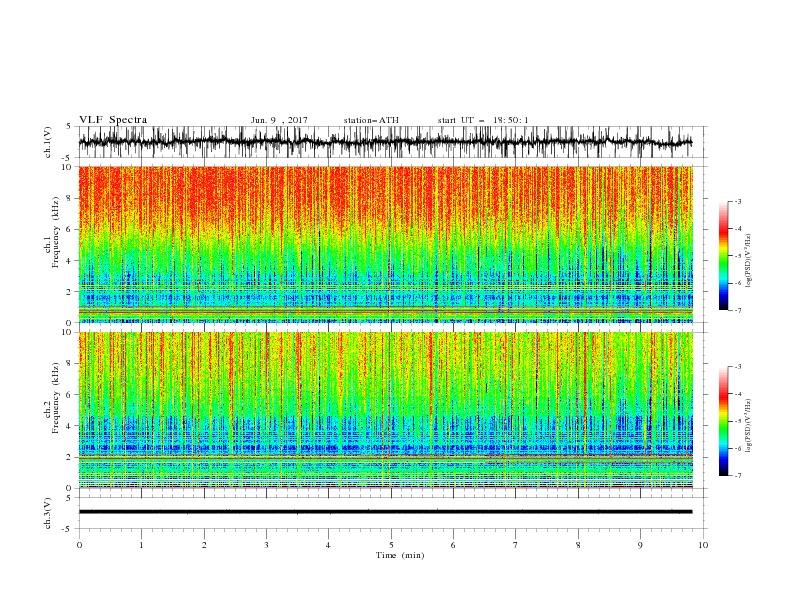792x612 pixels.
Task: Click time axis tick label "7"
Action: pyautogui.click(x=516, y=545)
